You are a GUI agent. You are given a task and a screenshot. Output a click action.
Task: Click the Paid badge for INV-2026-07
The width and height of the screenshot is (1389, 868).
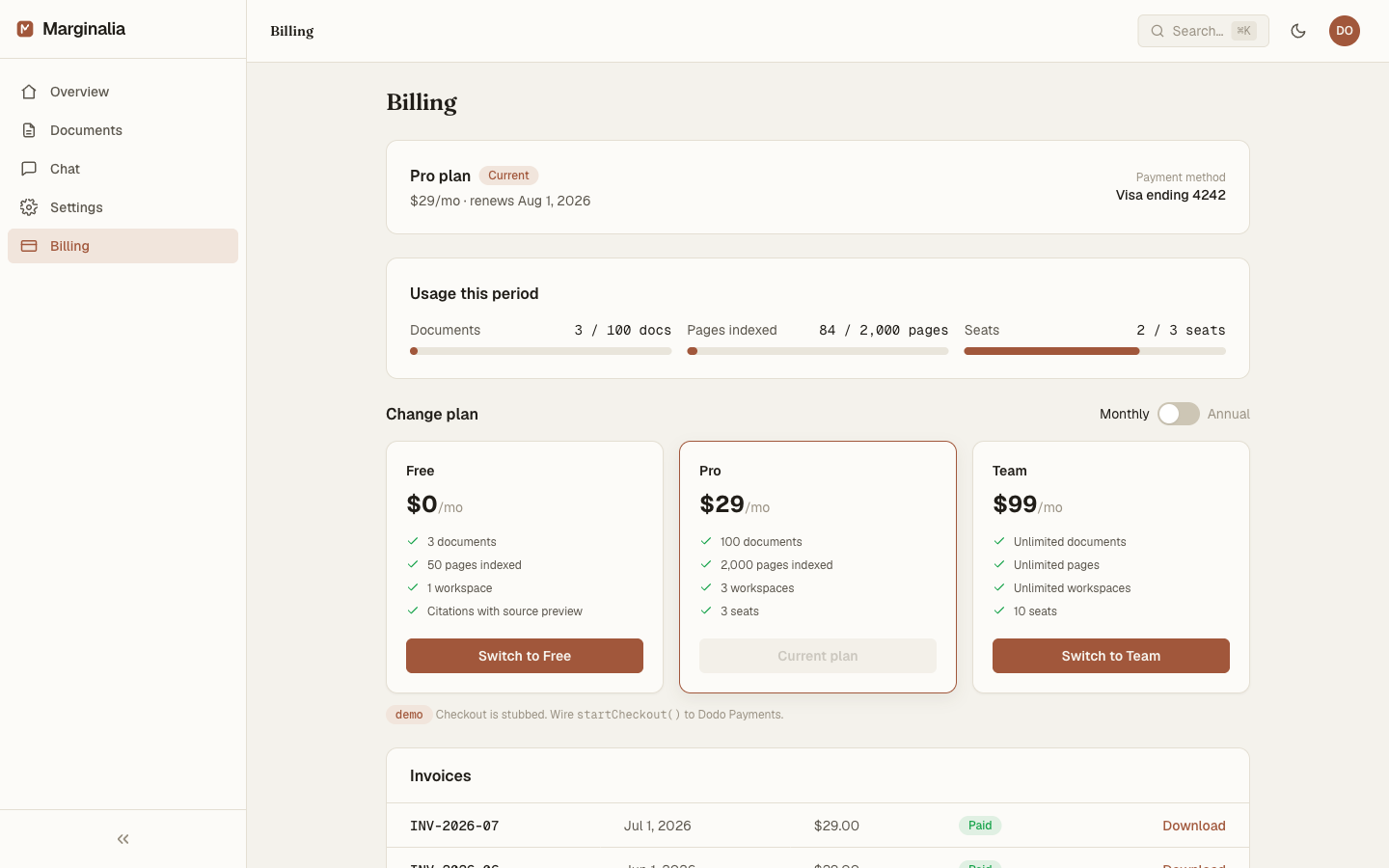(980, 826)
